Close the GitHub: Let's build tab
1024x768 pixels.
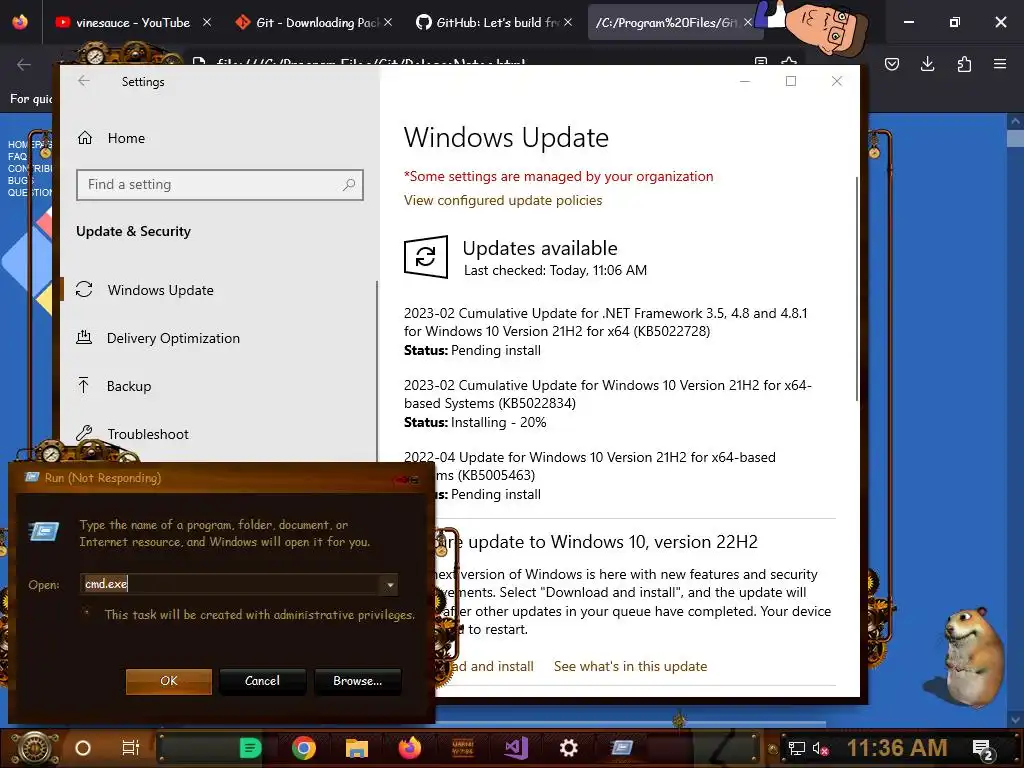pyautogui.click(x=568, y=22)
